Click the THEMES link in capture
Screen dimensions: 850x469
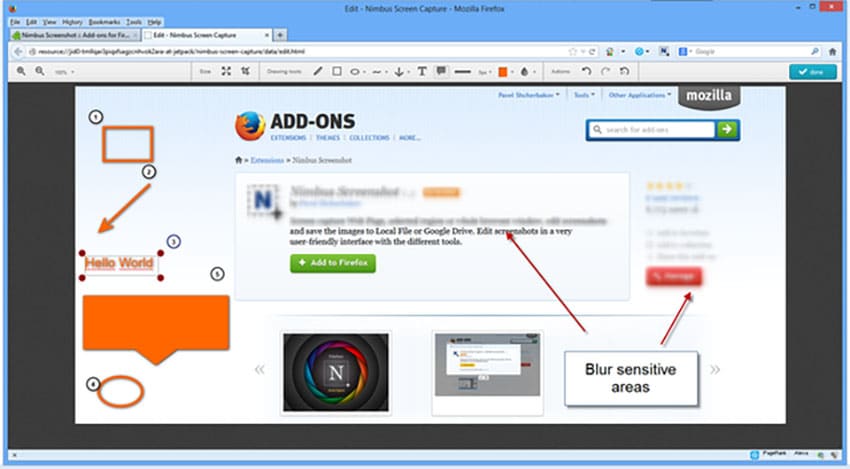pyautogui.click(x=328, y=138)
